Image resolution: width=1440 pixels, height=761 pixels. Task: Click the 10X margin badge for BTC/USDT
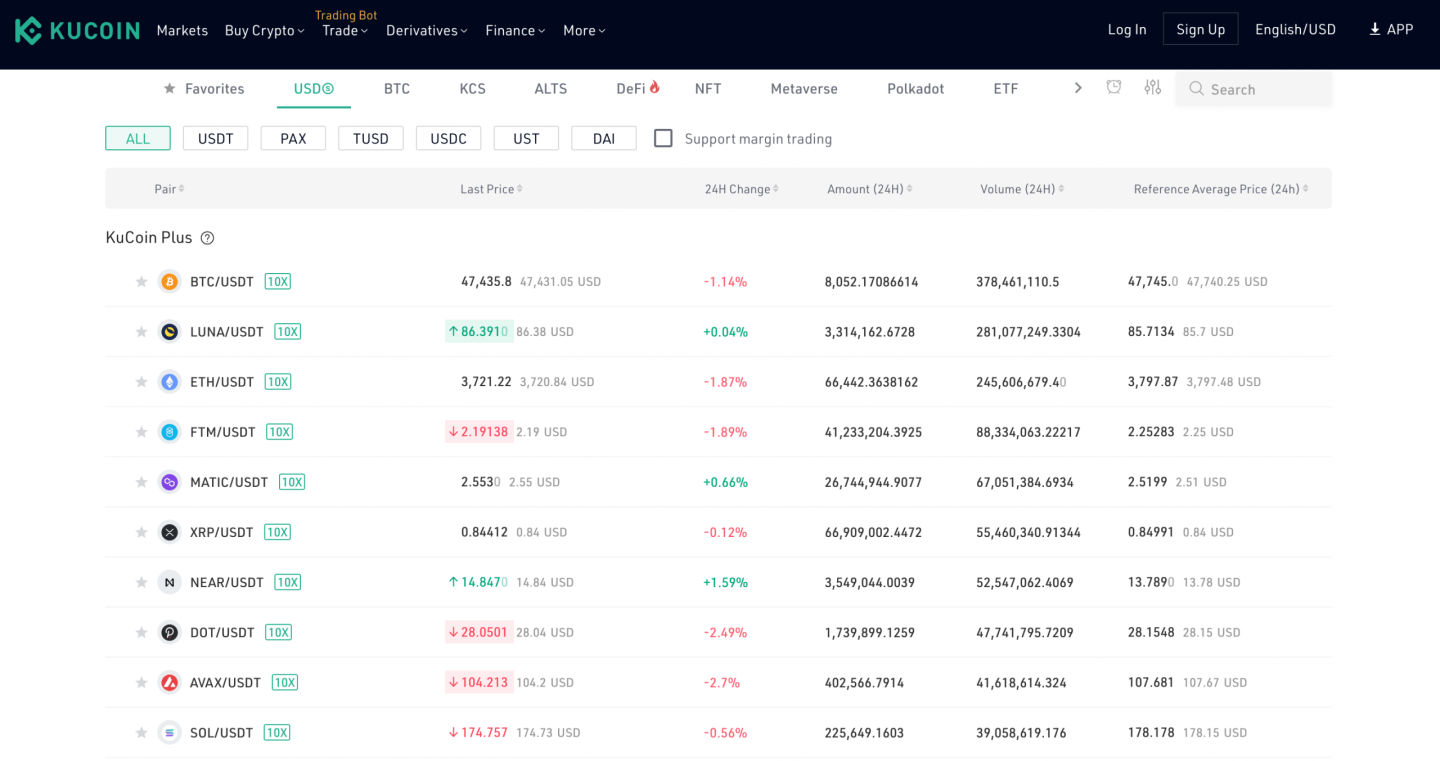[x=278, y=281]
